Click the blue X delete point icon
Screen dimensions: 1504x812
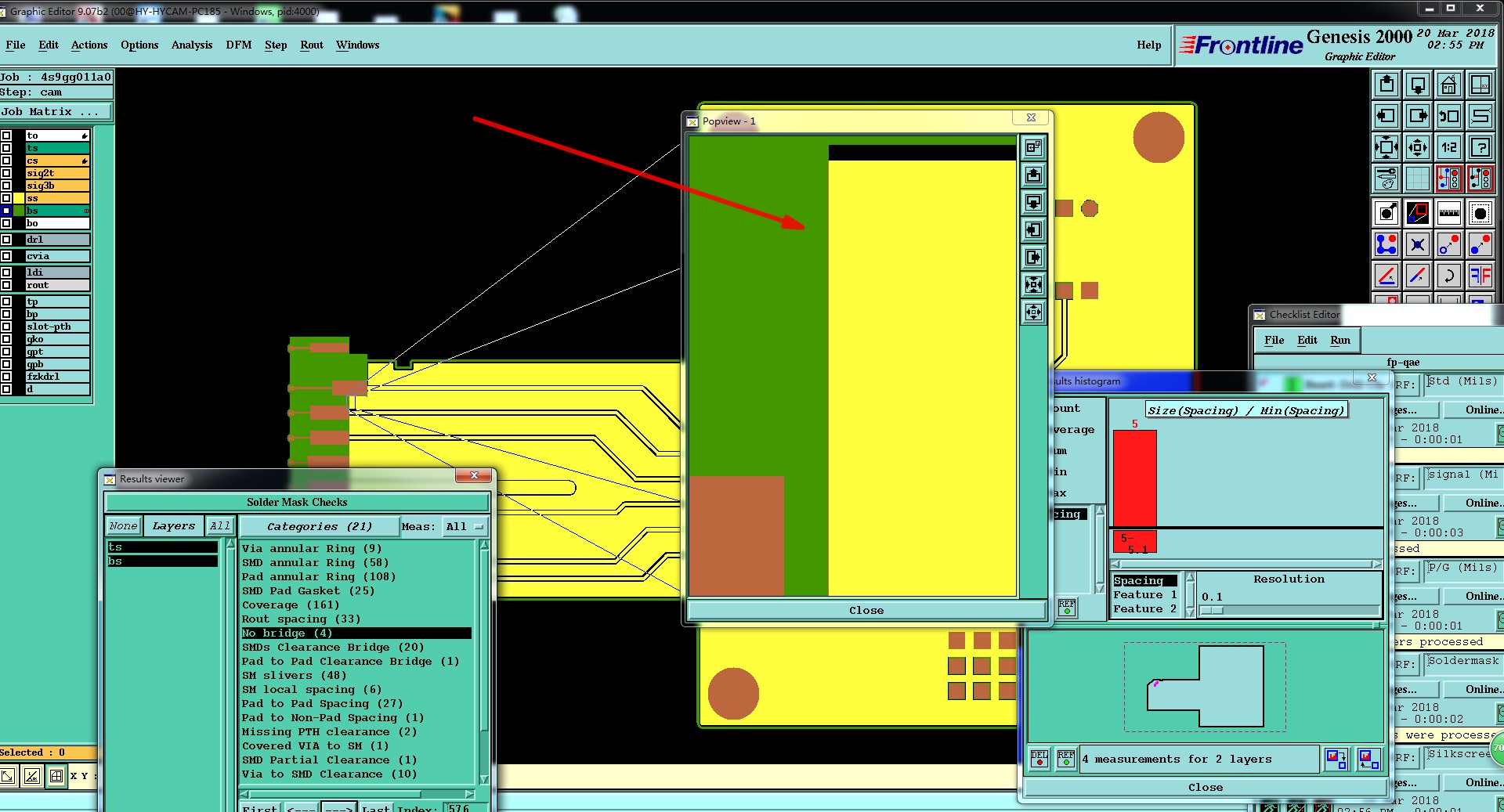pyautogui.click(x=1418, y=244)
